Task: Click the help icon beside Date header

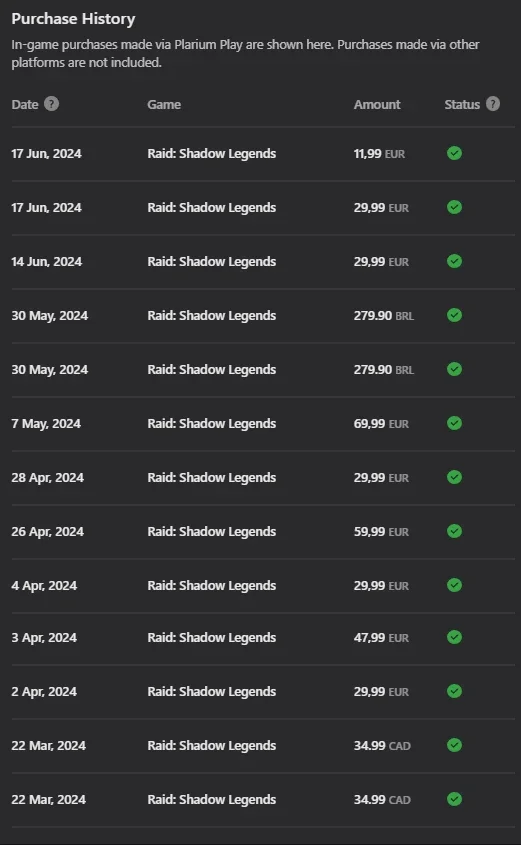Action: pos(51,103)
